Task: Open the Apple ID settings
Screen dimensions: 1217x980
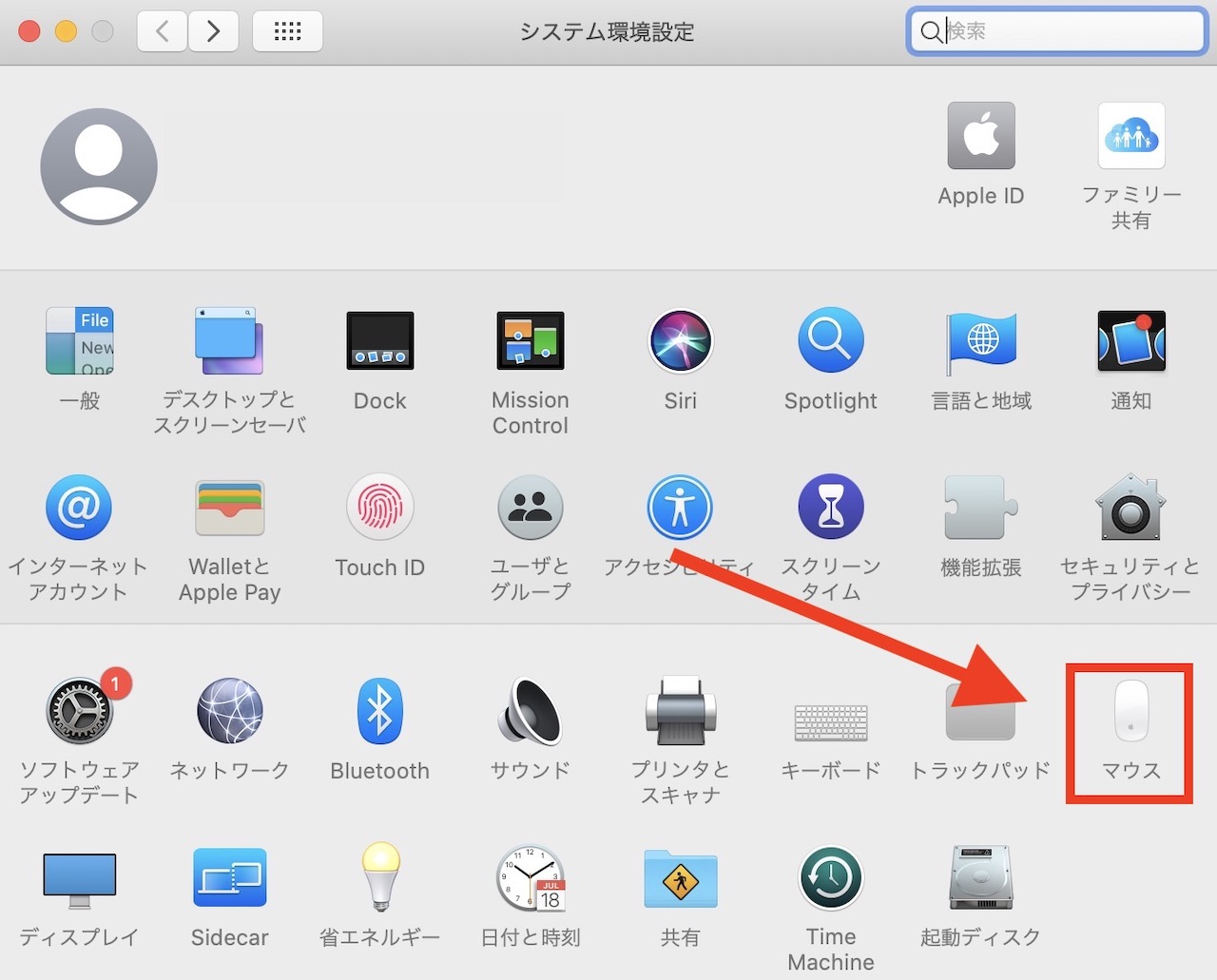Action: pyautogui.click(x=980, y=134)
